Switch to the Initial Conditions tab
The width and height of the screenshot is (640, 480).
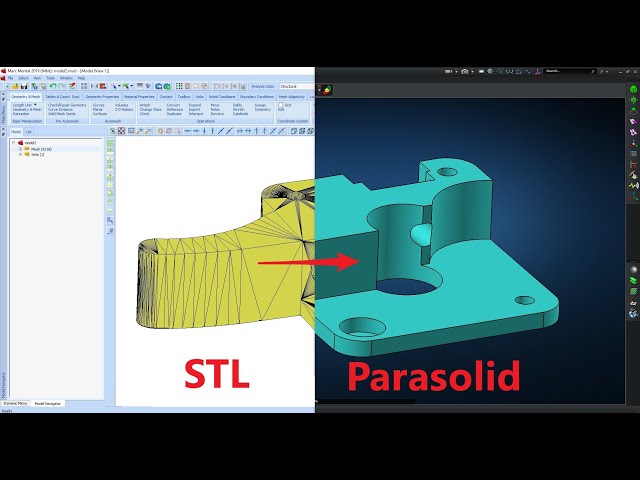[x=222, y=97]
